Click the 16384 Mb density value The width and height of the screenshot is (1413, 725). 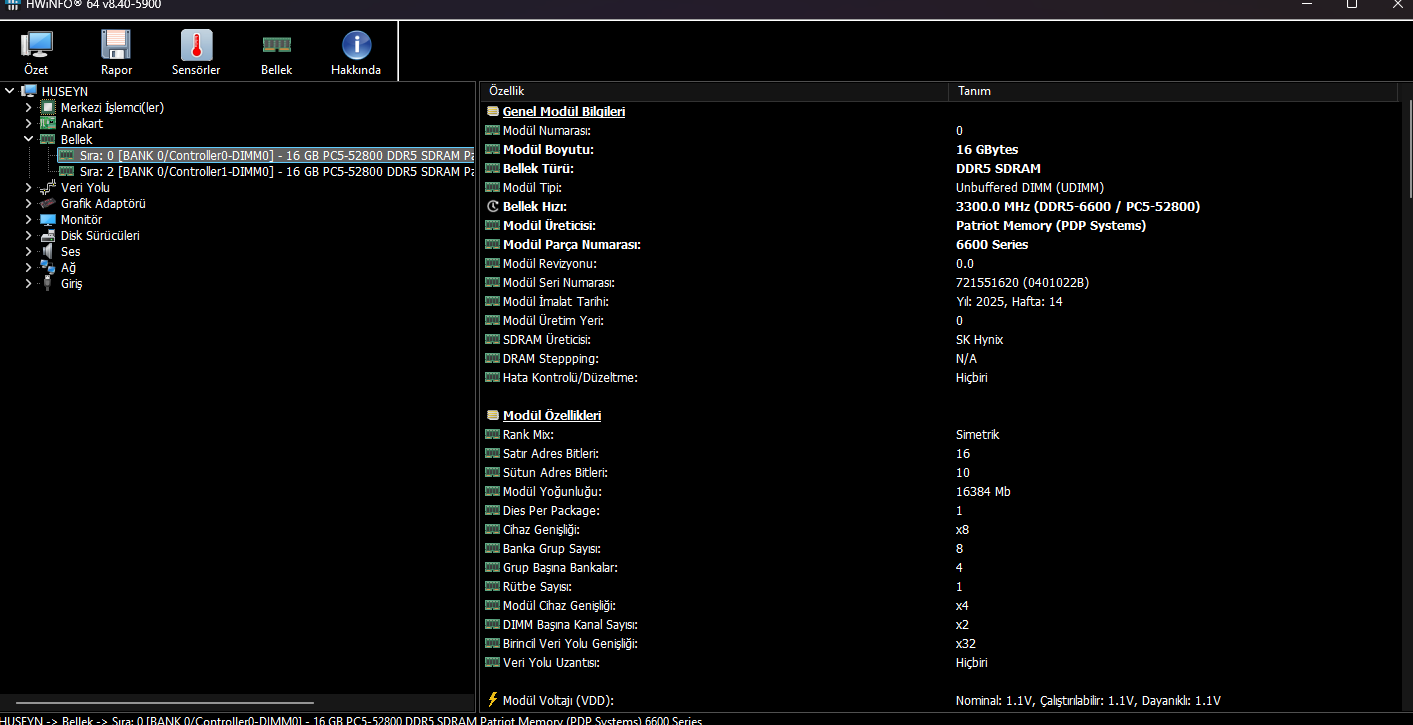(983, 492)
